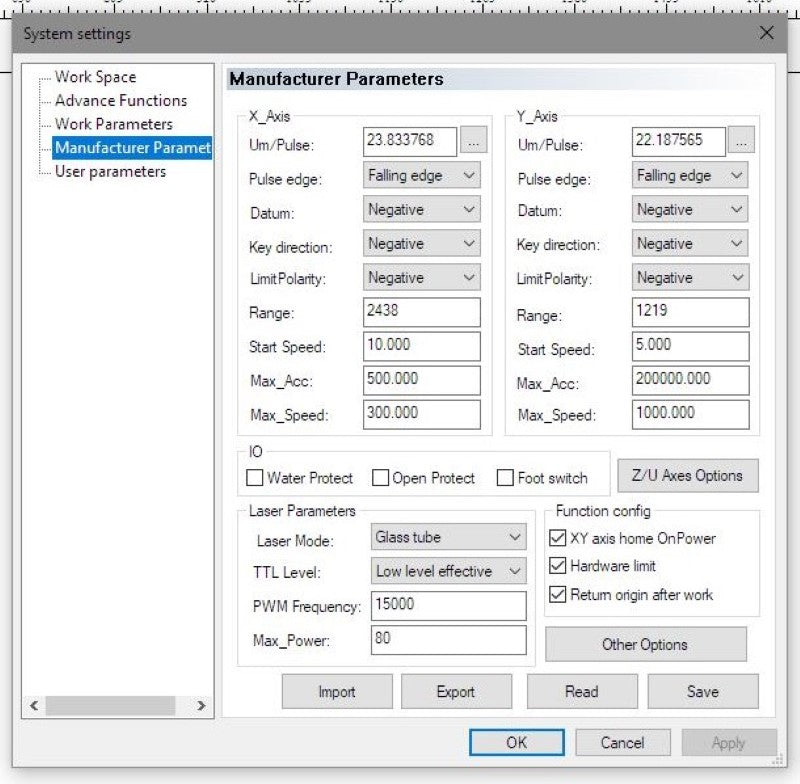Open the Laser Mode dropdown
Viewport: 800px width, 784px height.
(x=448, y=537)
